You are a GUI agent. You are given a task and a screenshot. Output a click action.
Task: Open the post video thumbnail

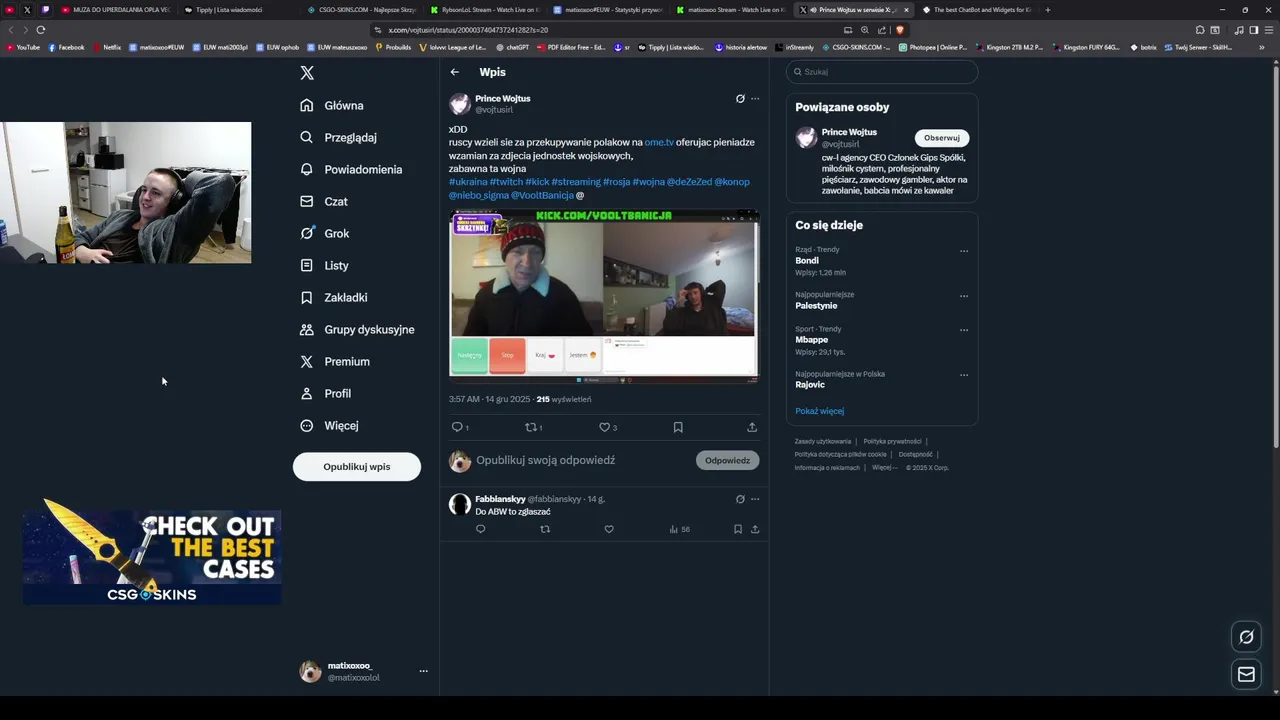[x=604, y=297]
